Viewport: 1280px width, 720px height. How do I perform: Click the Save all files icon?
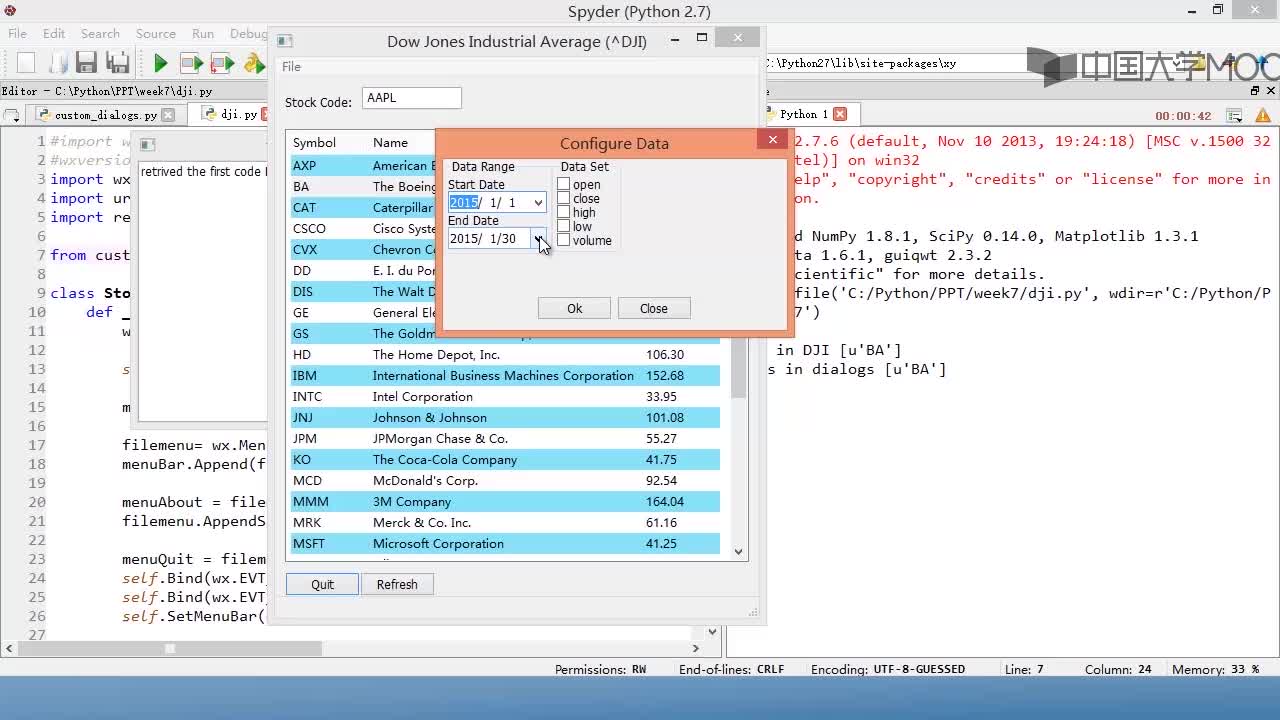click(x=118, y=63)
